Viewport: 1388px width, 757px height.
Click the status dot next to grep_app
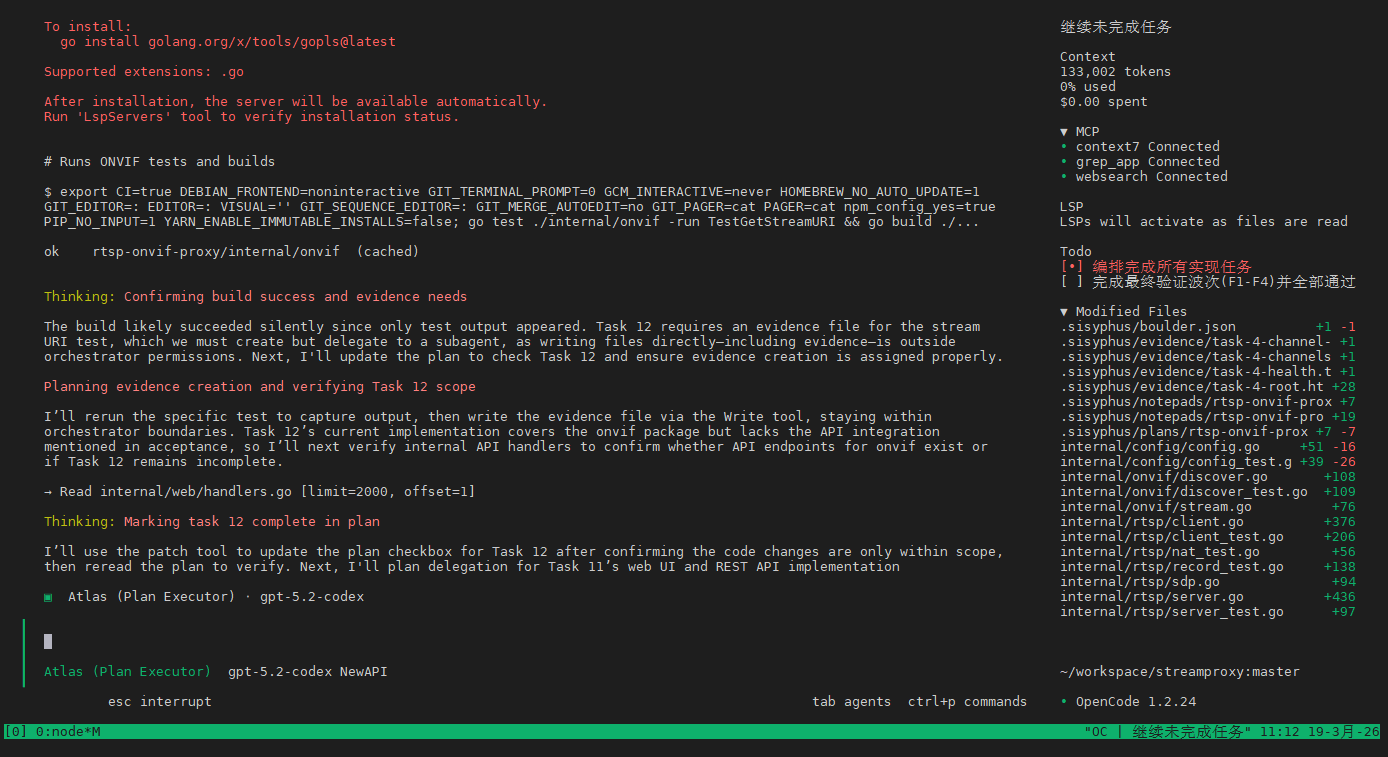tap(1064, 162)
